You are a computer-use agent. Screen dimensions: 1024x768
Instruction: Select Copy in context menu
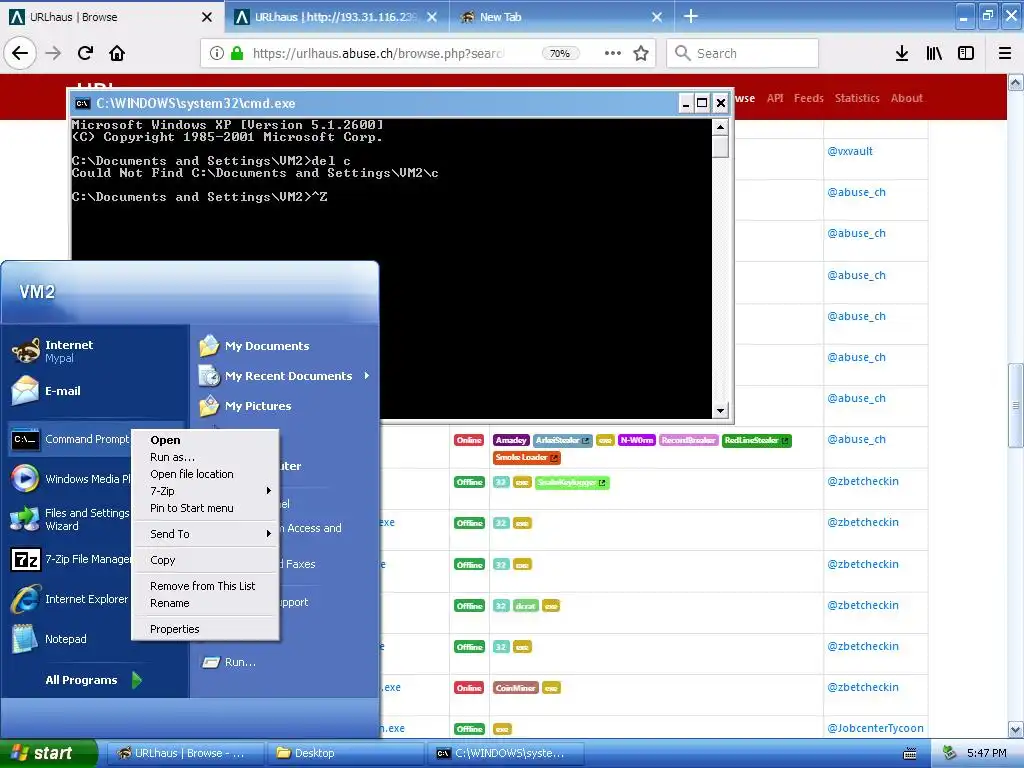[x=206, y=560]
